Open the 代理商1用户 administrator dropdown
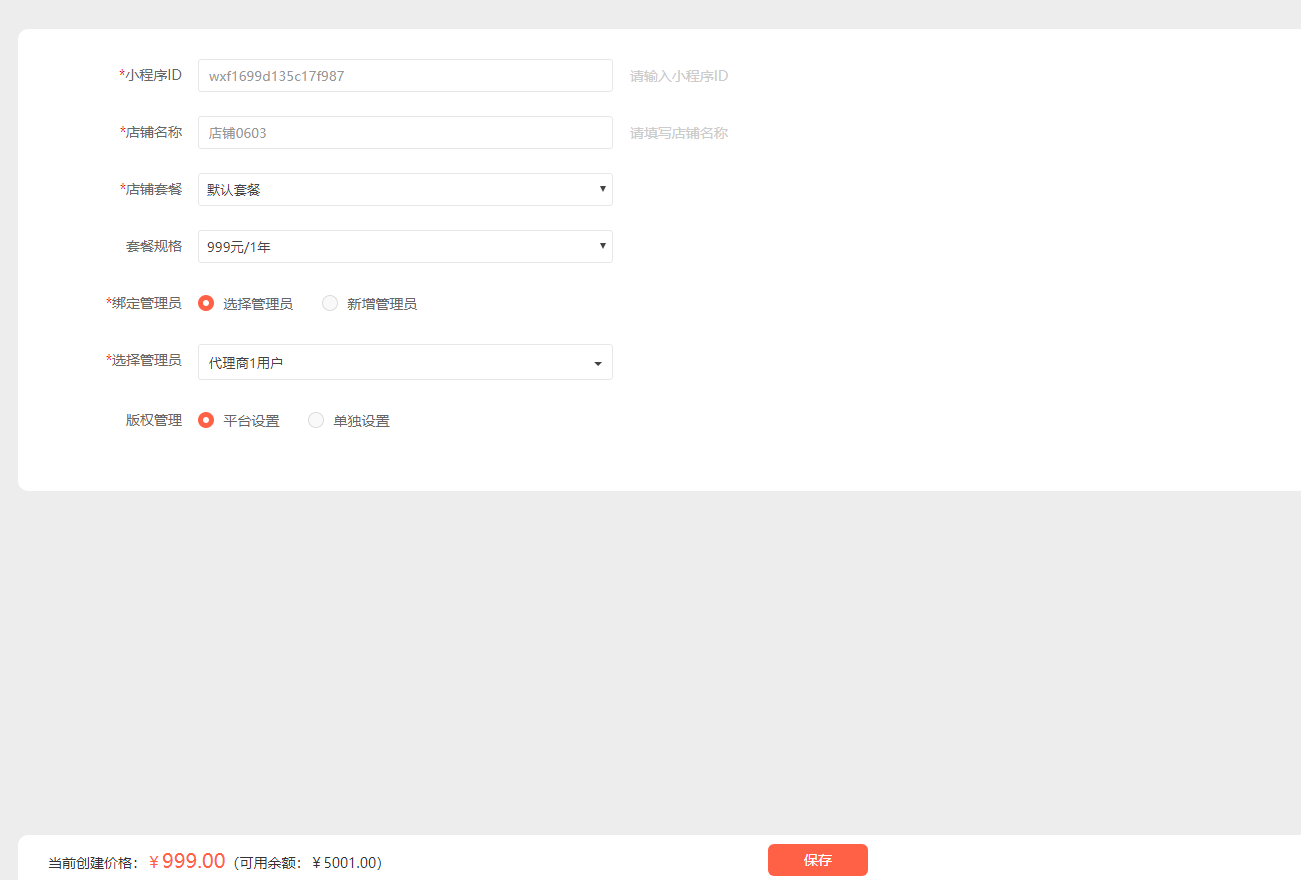Image resolution: width=1301 pixels, height=880 pixels. pyautogui.click(x=400, y=362)
